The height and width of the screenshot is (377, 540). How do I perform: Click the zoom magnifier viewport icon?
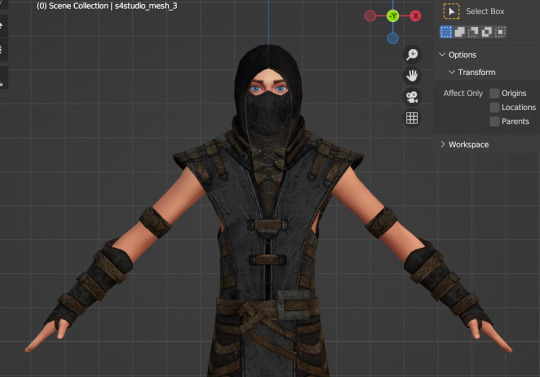[412, 54]
